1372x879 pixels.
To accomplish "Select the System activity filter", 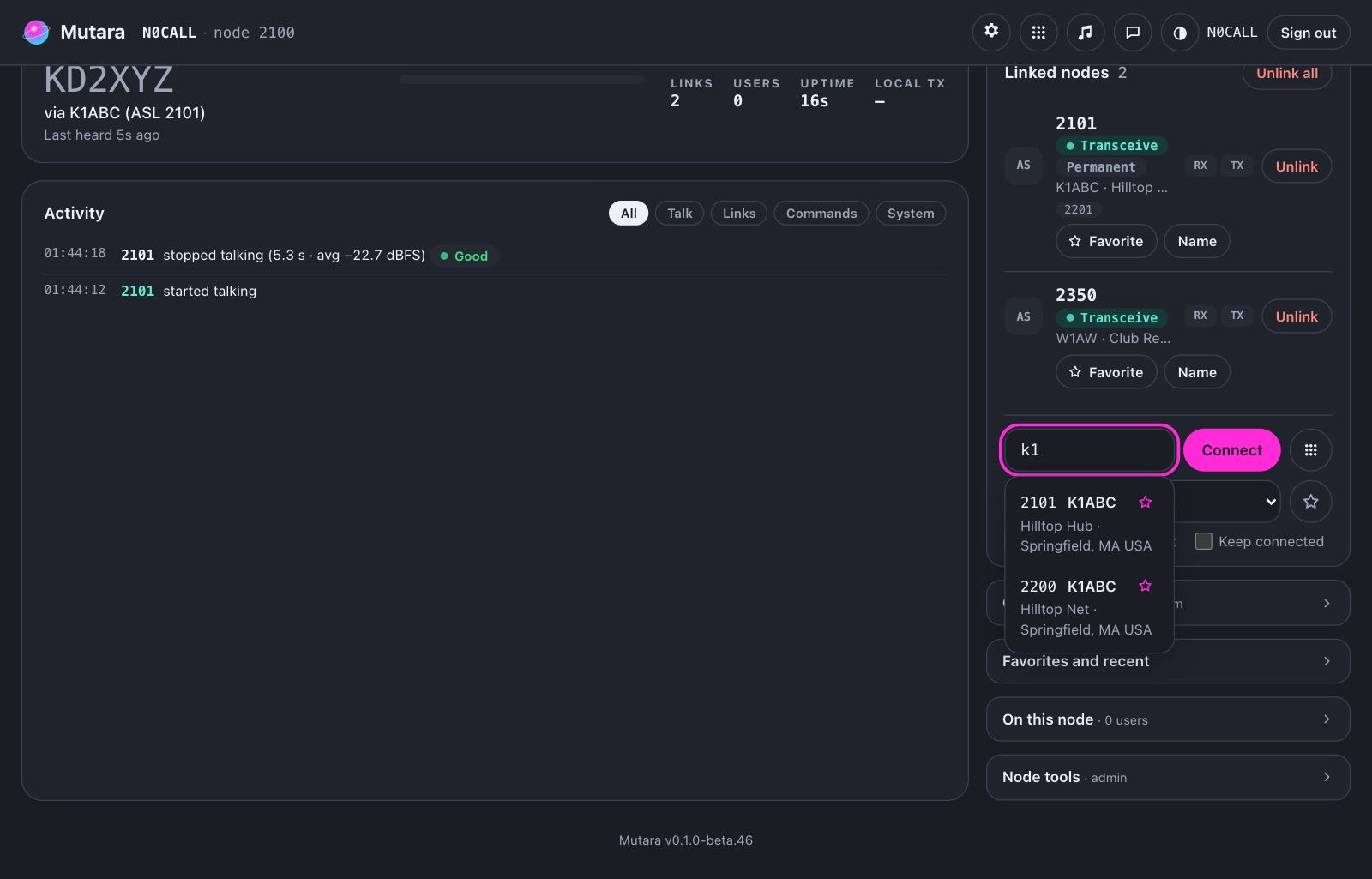I will [x=911, y=214].
